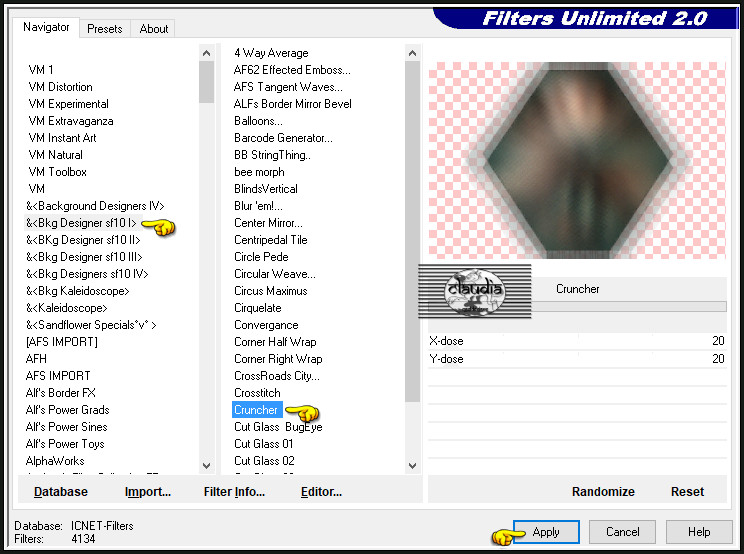
Task: Click Import... to add filters
Action: 148,491
